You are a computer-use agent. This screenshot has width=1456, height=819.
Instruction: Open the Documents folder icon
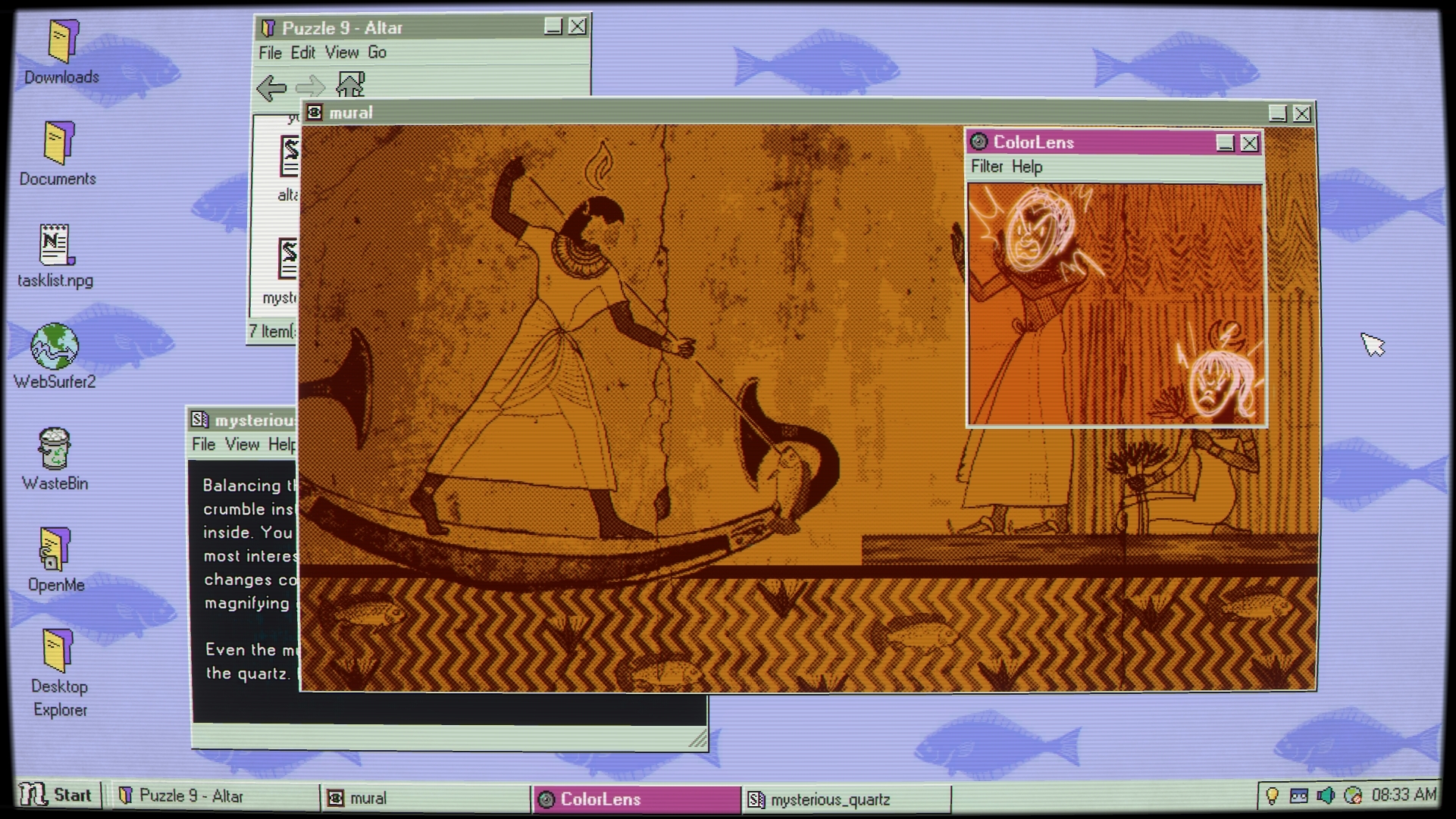[x=58, y=143]
